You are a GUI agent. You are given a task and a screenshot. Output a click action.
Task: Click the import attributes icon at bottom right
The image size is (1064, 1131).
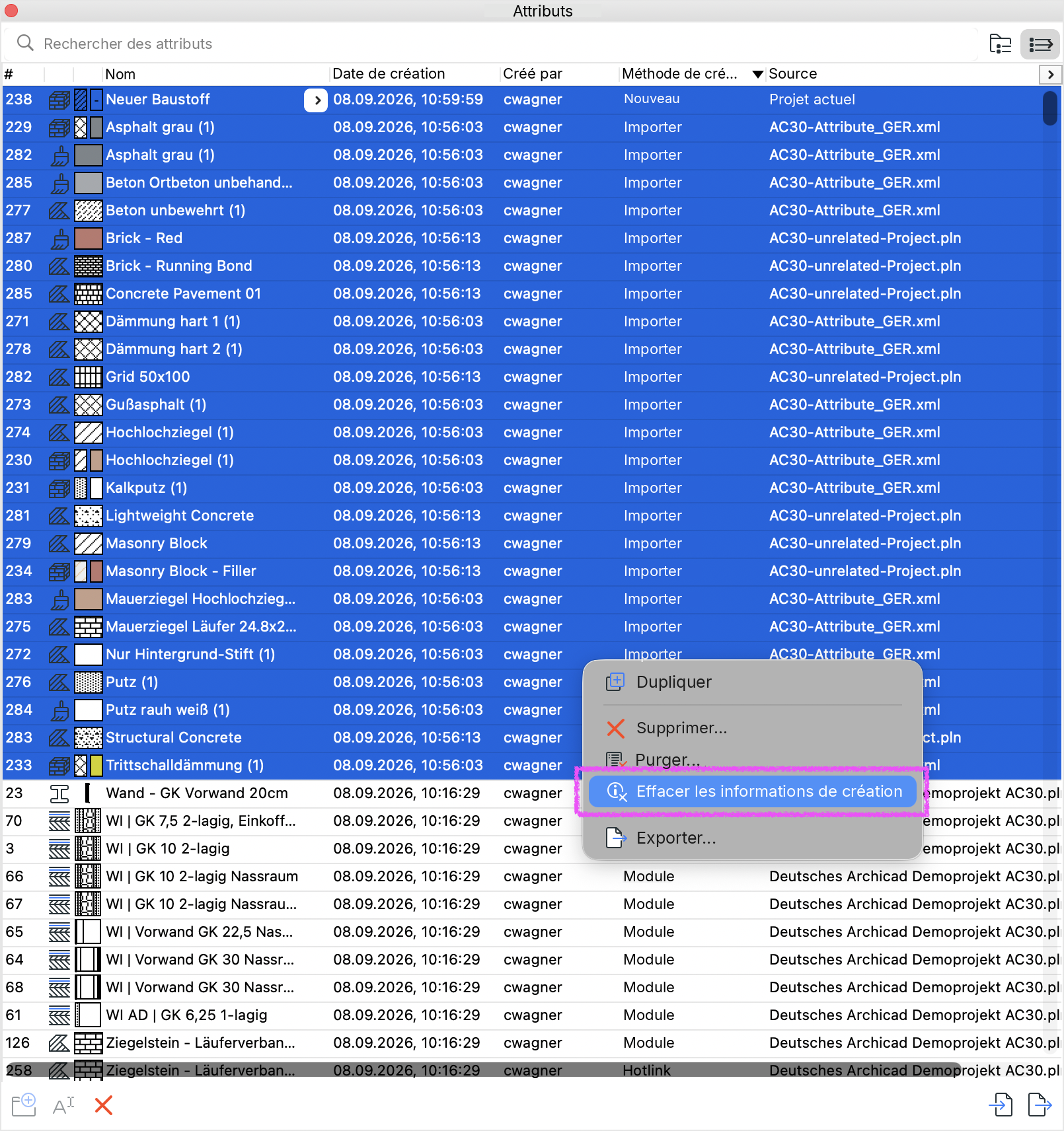point(1001,1104)
